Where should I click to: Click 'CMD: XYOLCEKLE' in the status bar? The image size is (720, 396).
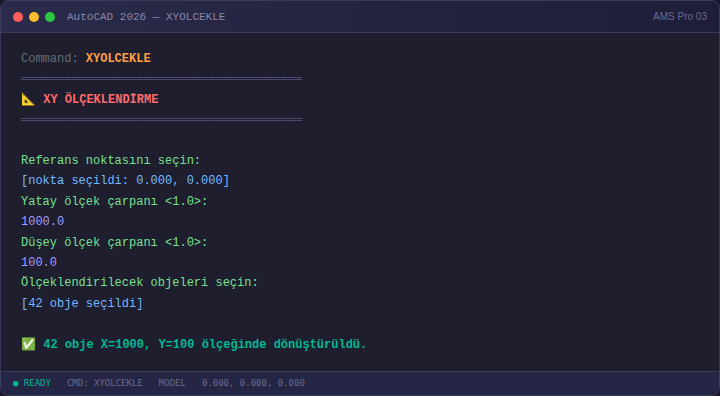pos(105,383)
